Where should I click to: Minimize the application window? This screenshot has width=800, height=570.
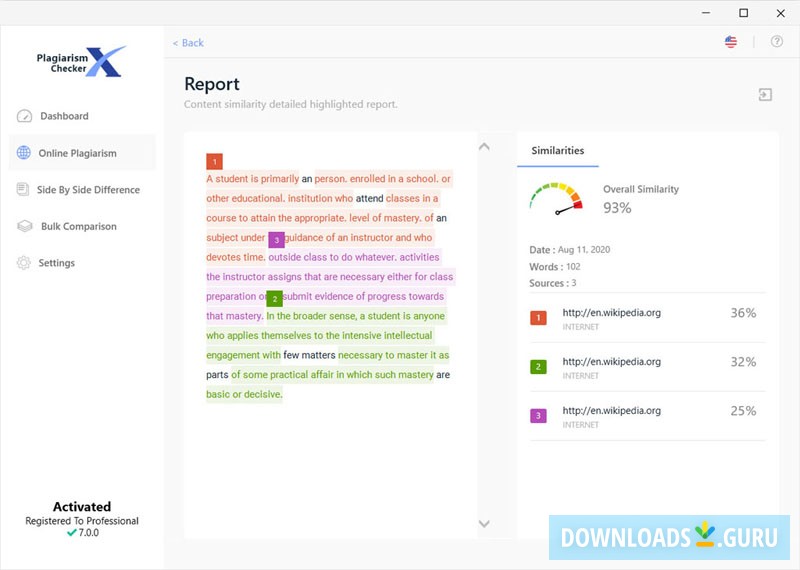coord(706,13)
